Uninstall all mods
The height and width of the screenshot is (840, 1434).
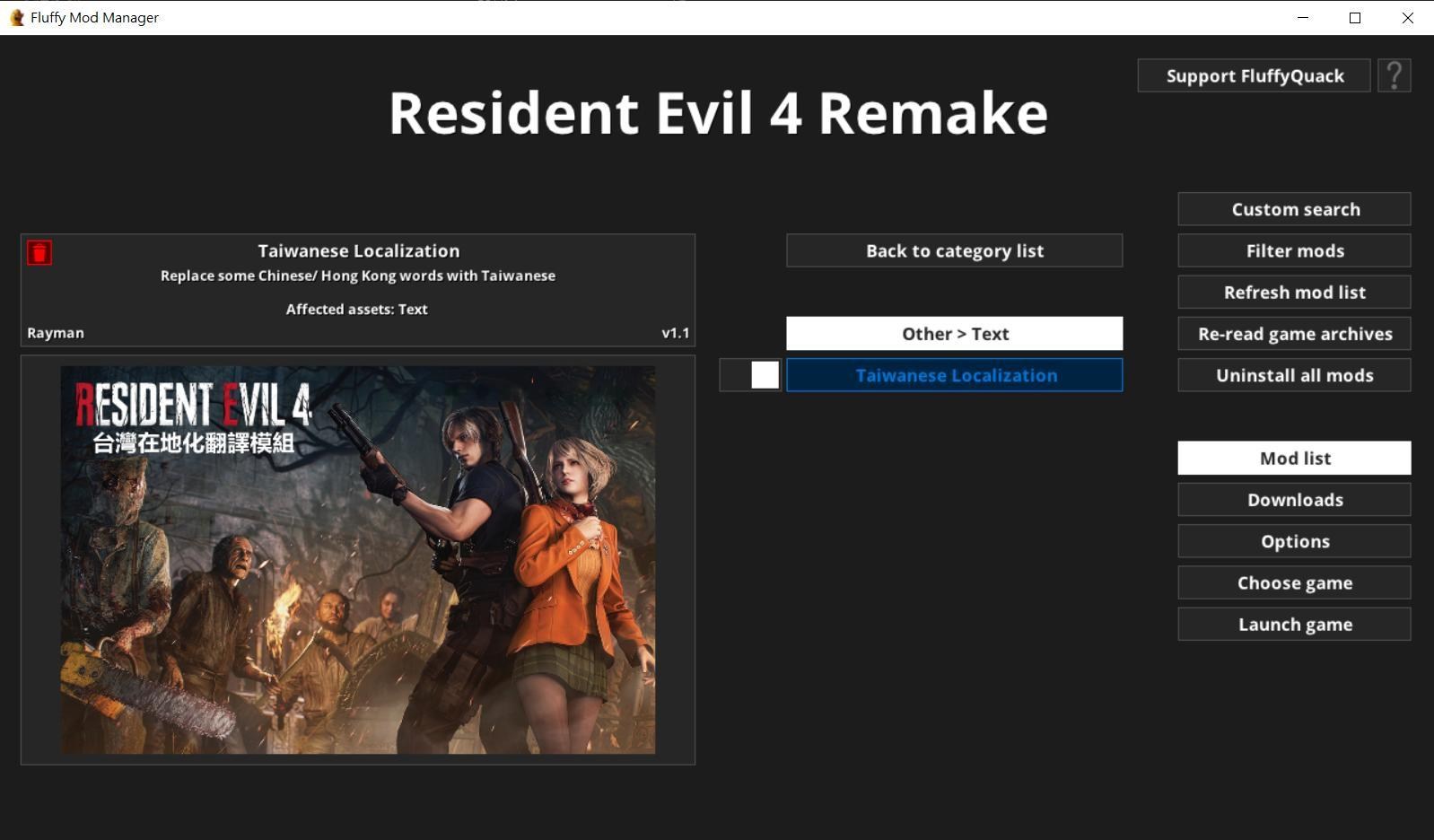tap(1294, 375)
